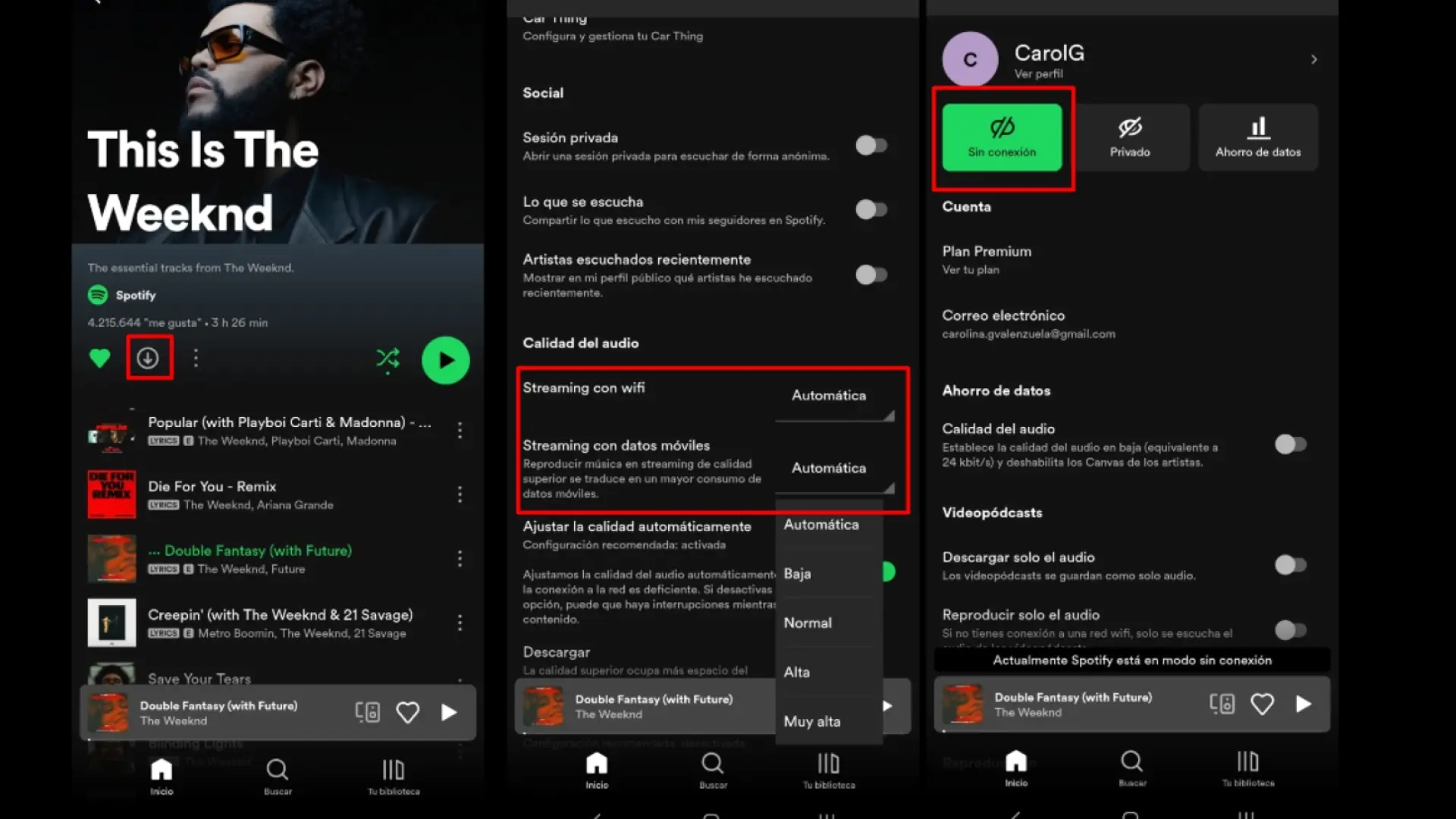
Task: Enable Ahorro de datos bar-chart button
Action: 1257,137
